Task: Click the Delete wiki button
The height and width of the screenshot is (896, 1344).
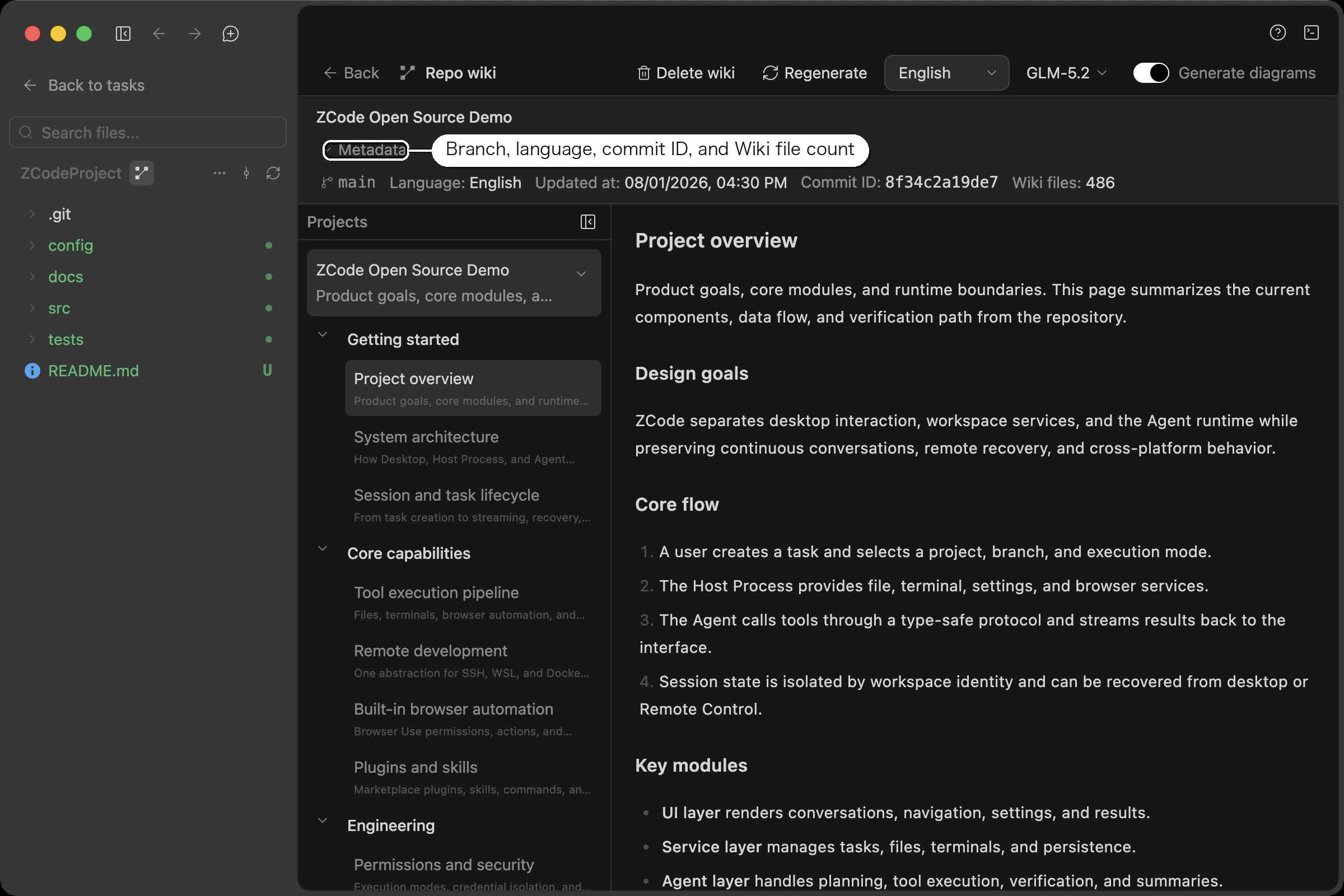Action: [x=685, y=73]
